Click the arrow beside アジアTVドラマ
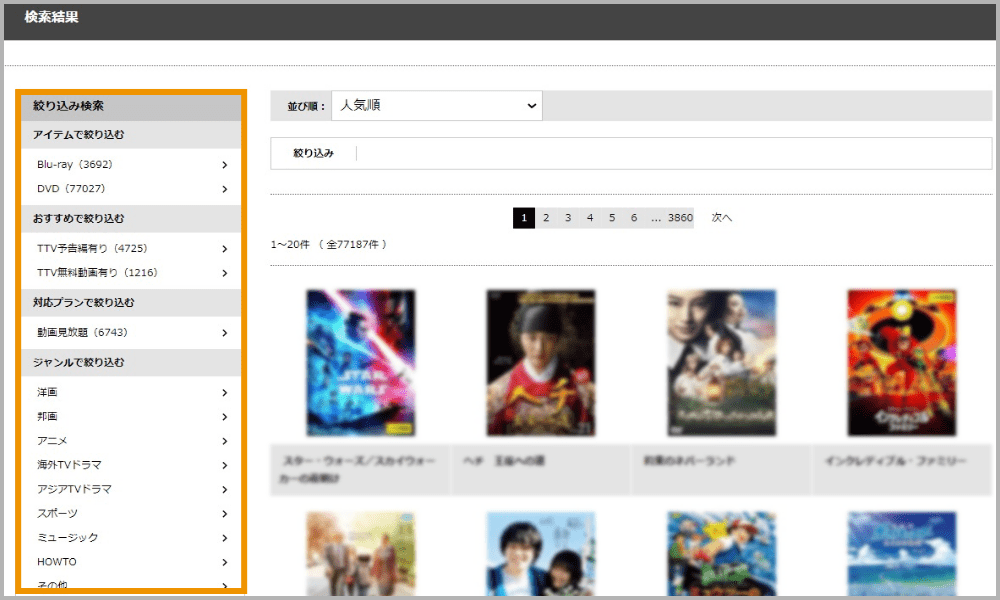This screenshot has width=1000, height=600. point(224,490)
